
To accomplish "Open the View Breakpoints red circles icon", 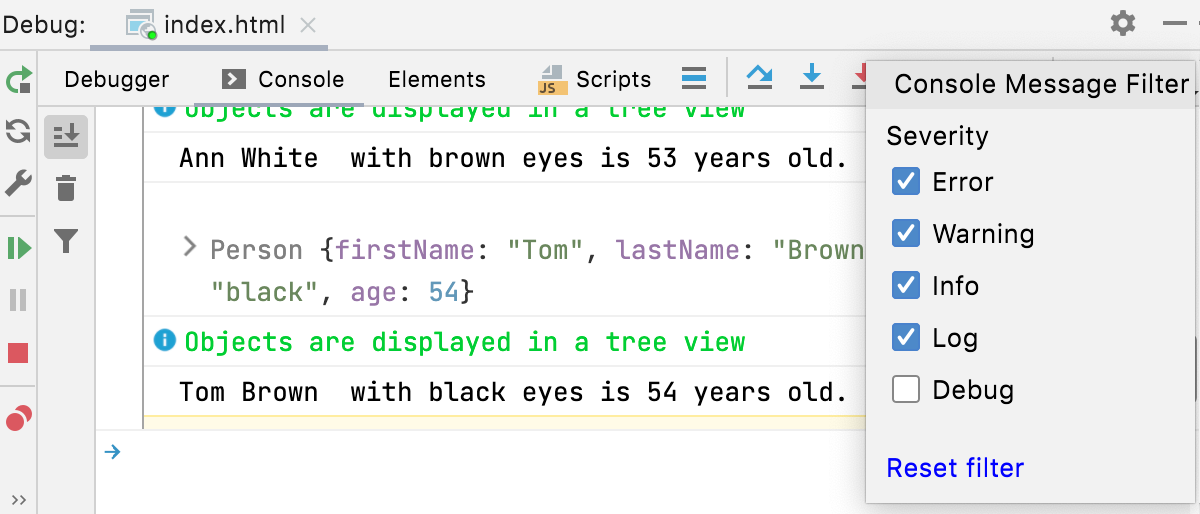I will coord(19,418).
